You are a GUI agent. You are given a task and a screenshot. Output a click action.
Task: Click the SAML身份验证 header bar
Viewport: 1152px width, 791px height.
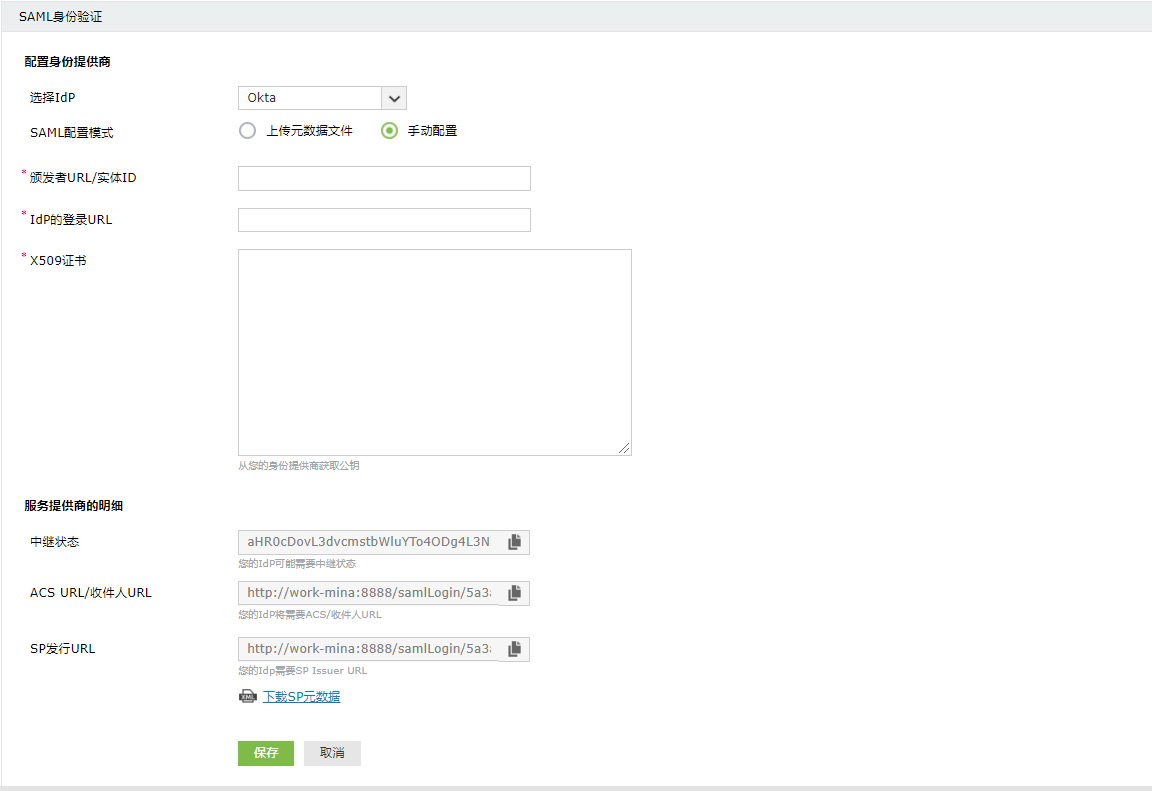(x=60, y=16)
